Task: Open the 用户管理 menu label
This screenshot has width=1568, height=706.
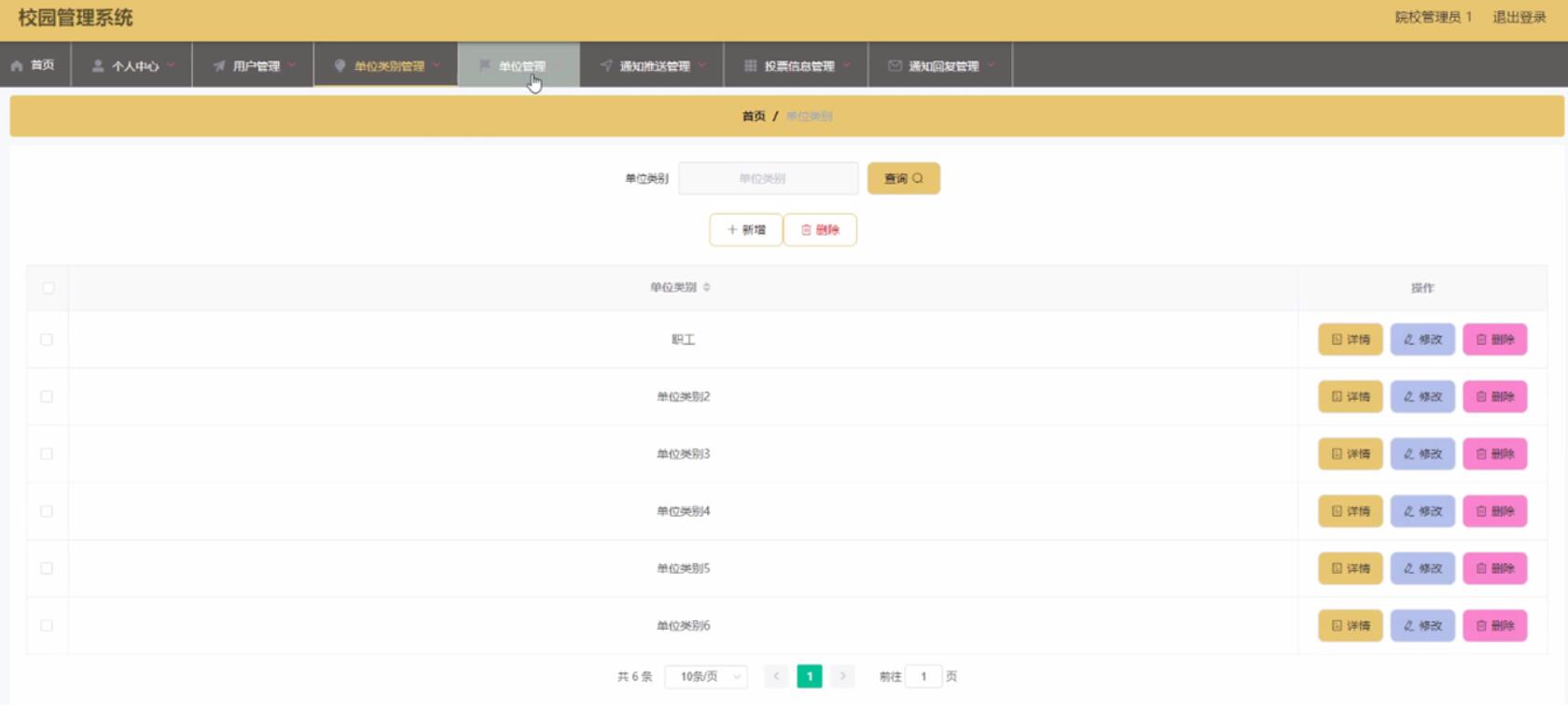Action: click(257, 66)
